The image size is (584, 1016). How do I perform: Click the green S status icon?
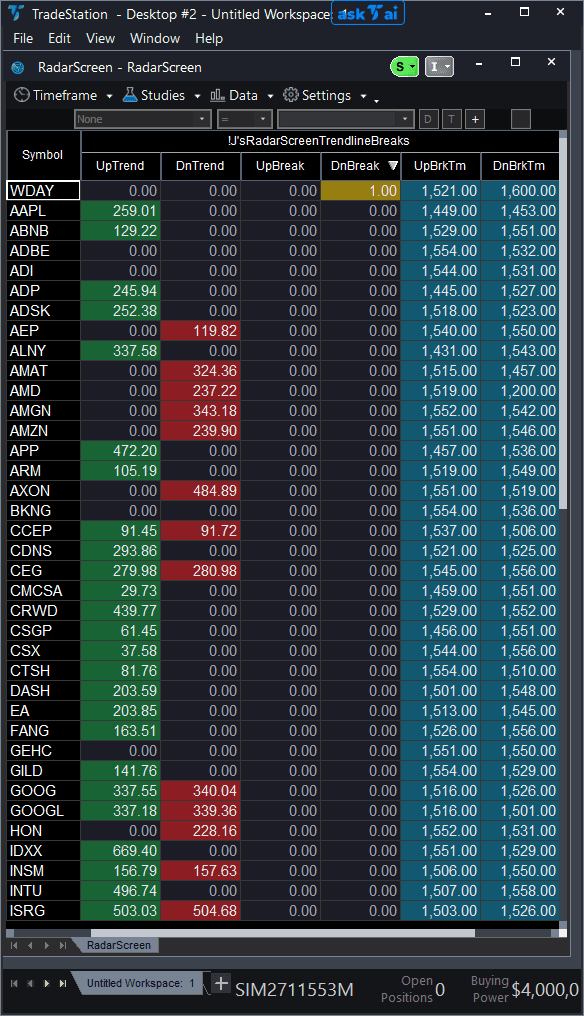click(x=402, y=65)
